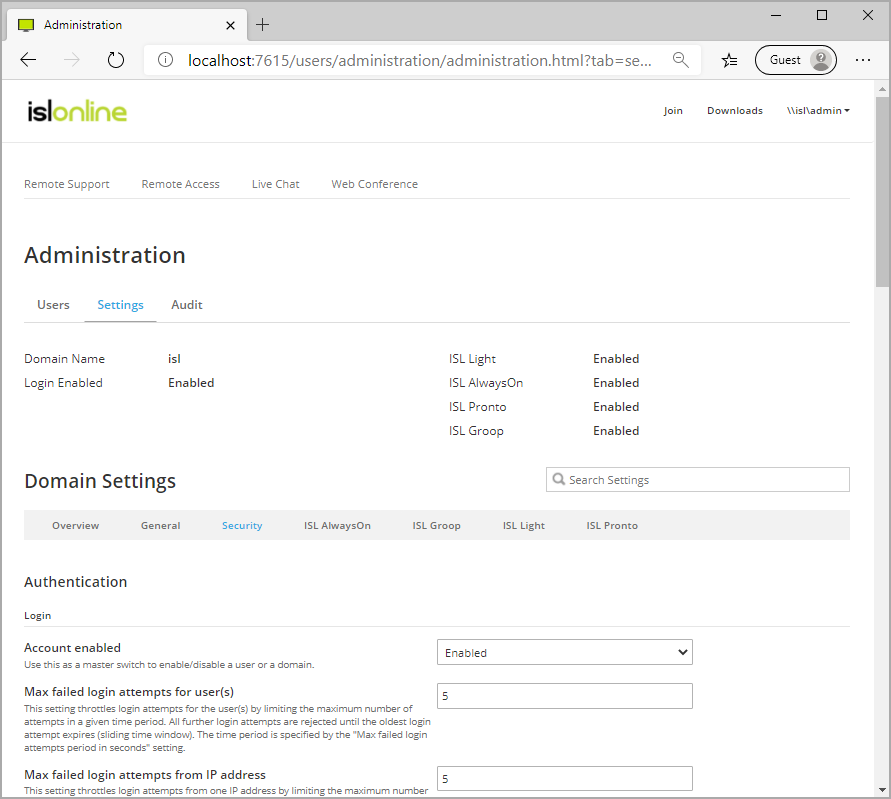Expand the Account enabled dropdown
This screenshot has width=891, height=799.
[565, 652]
